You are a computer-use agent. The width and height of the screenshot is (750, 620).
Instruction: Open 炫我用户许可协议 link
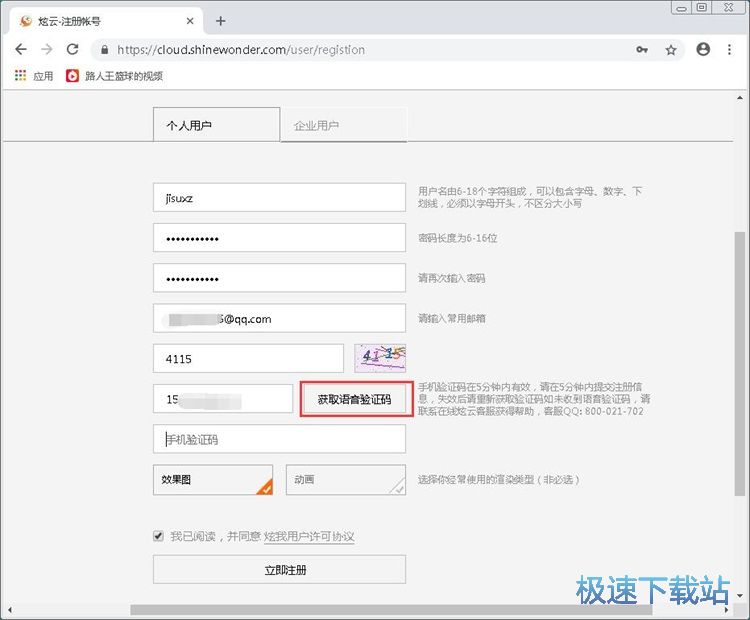[309, 536]
